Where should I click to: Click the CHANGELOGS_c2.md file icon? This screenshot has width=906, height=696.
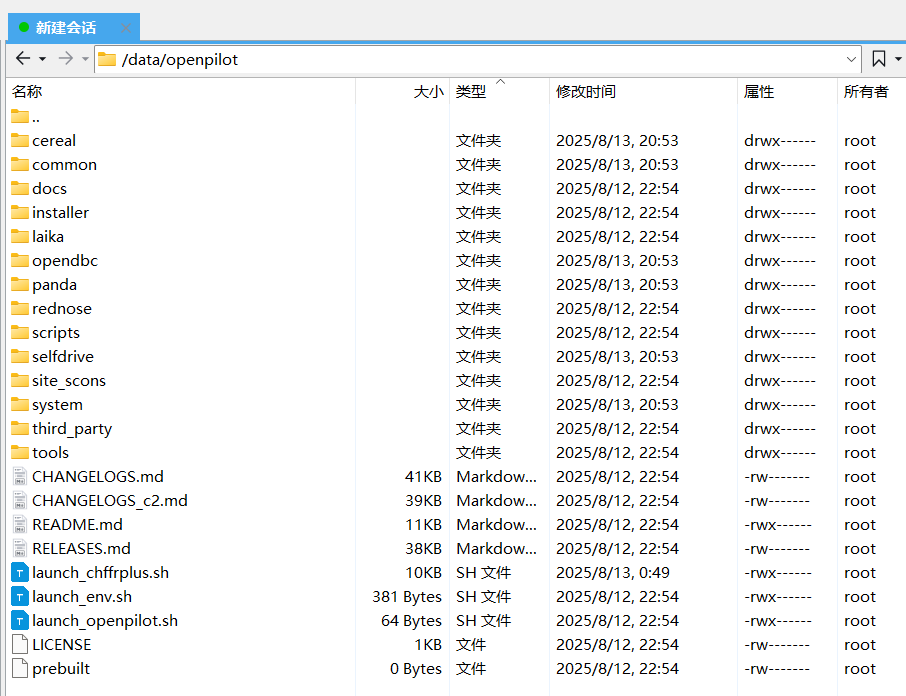[x=20, y=500]
